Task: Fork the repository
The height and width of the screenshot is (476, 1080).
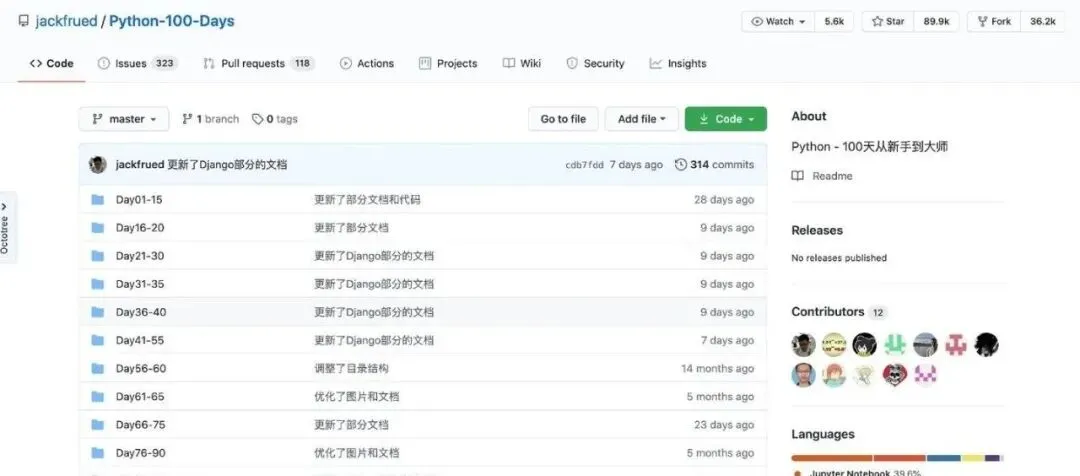Action: coord(994,21)
